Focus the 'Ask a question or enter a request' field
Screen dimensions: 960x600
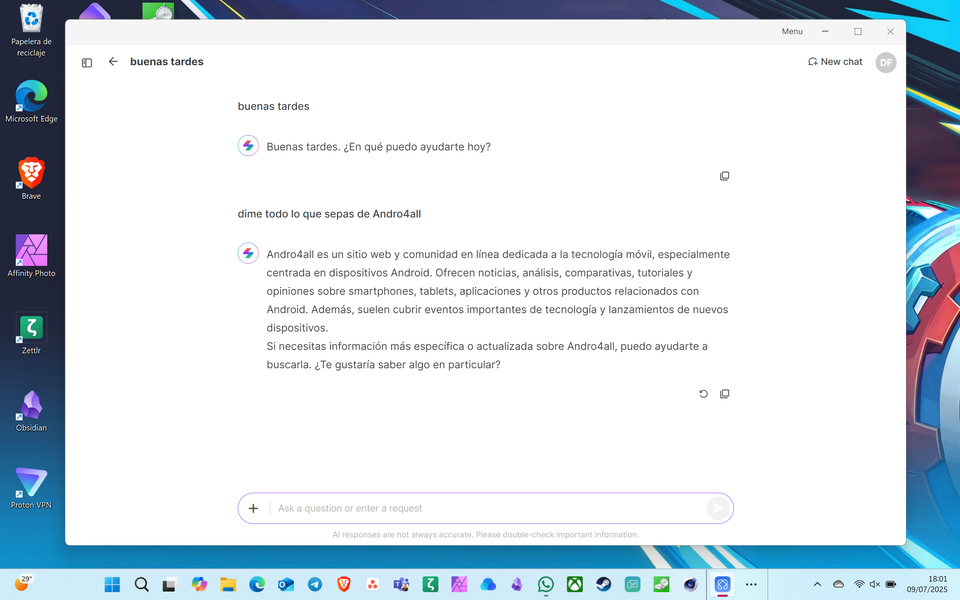pos(487,508)
